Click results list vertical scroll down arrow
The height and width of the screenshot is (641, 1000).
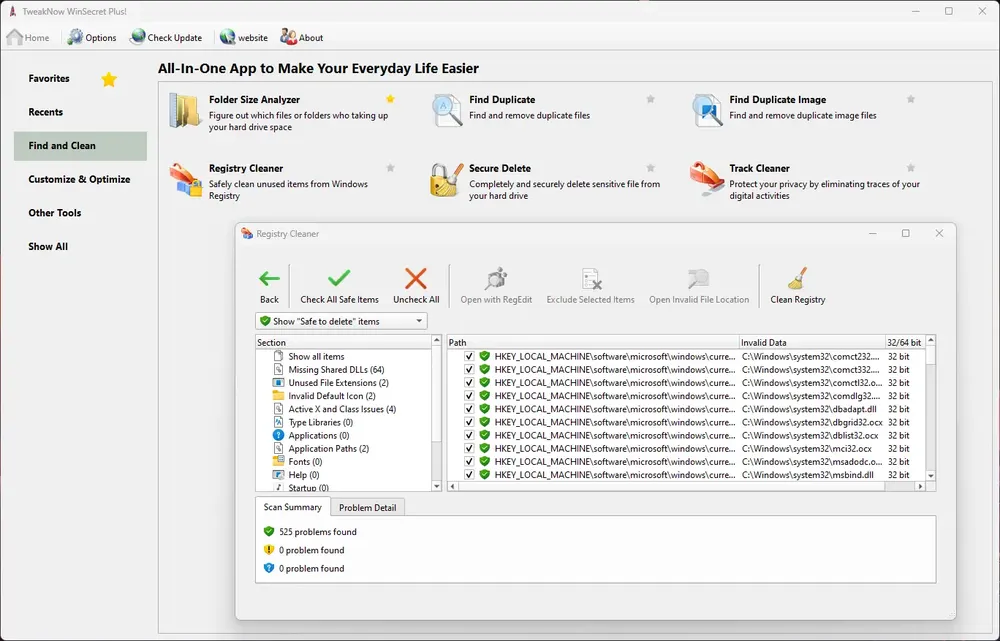tap(930, 476)
